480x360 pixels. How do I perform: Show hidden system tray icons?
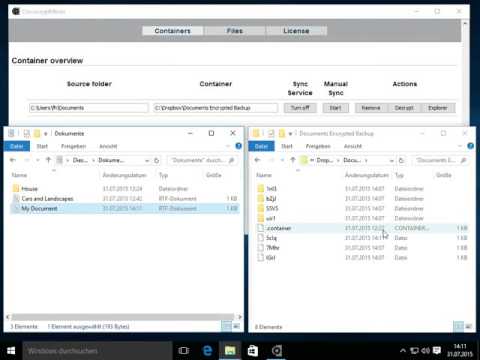403,351
